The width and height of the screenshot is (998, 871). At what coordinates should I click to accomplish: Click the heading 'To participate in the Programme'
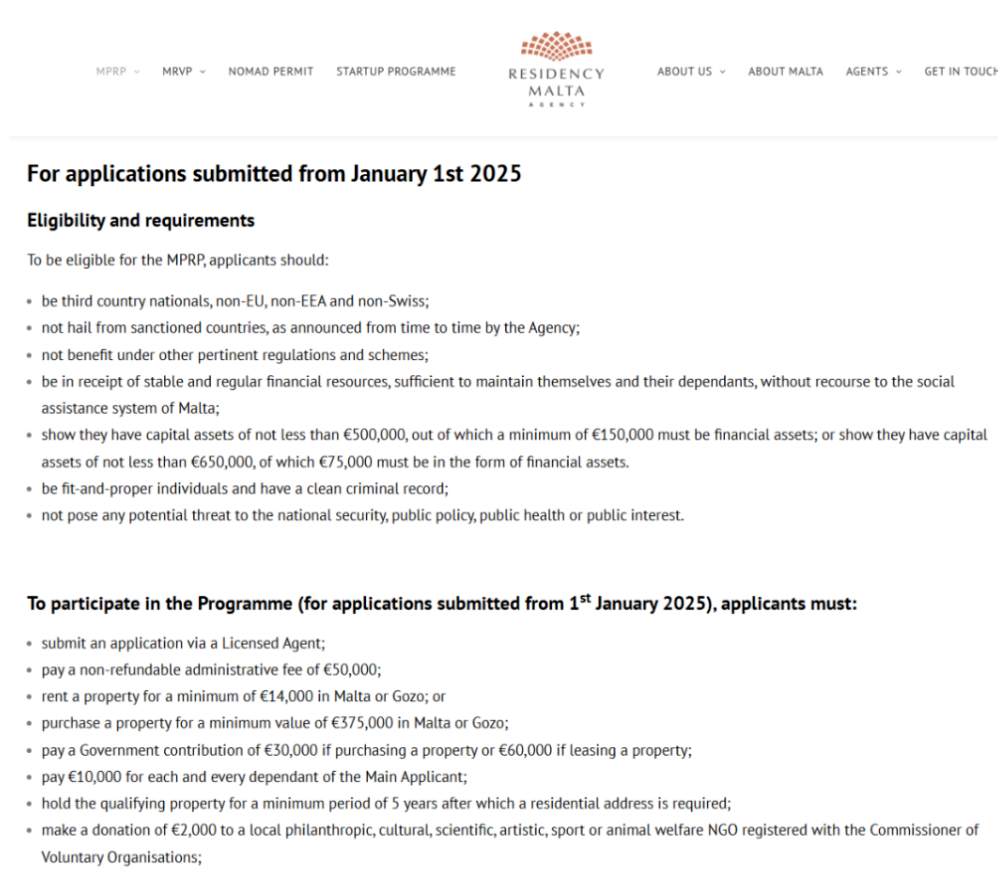click(442, 603)
